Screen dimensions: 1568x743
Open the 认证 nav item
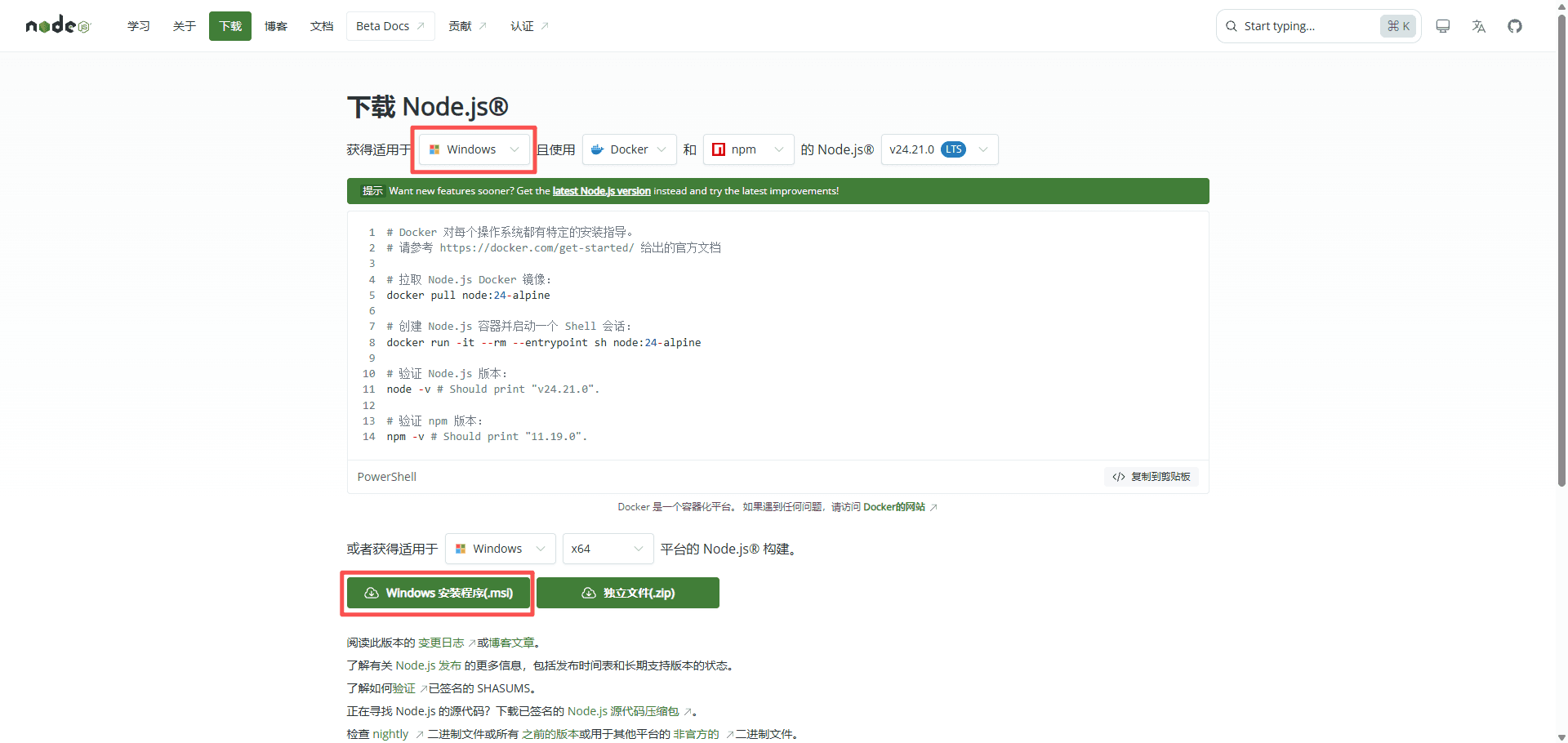(529, 26)
